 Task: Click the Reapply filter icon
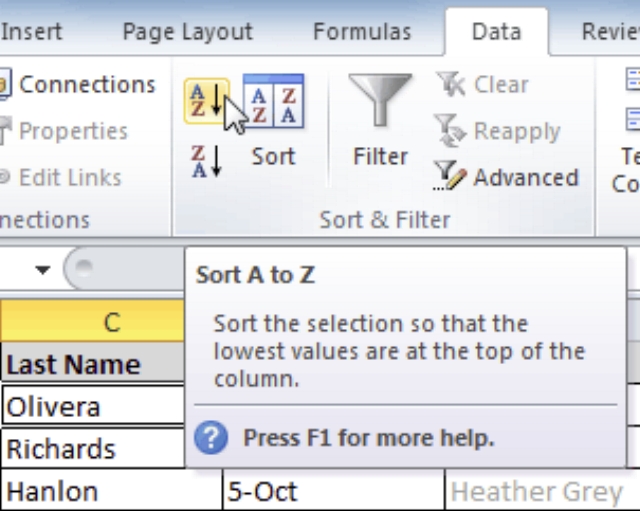(451, 131)
